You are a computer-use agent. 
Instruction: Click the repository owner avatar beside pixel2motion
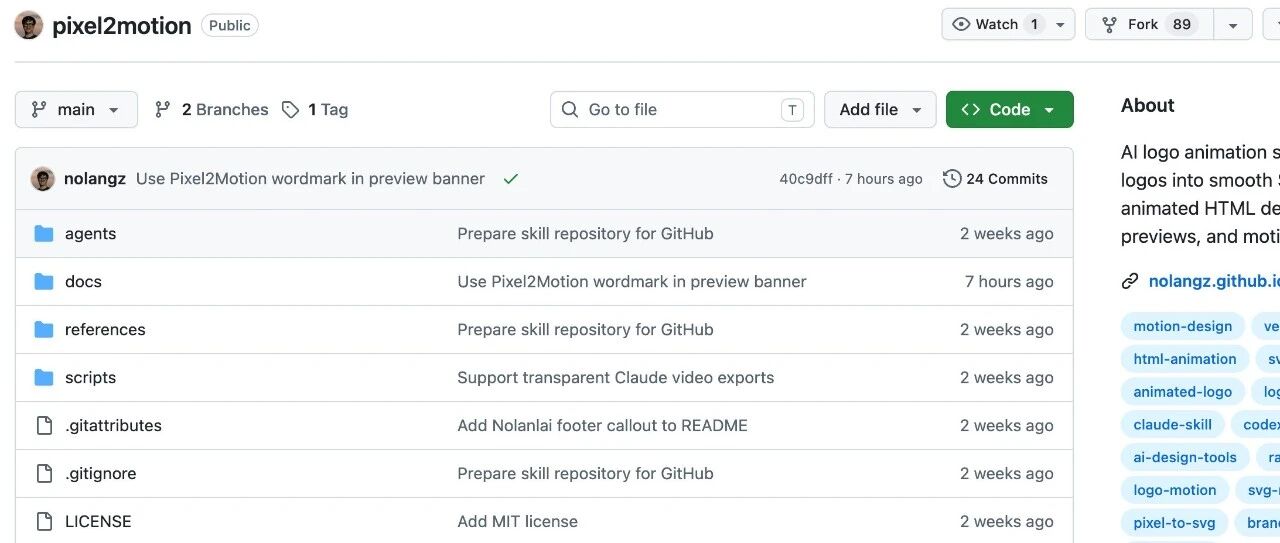(29, 25)
